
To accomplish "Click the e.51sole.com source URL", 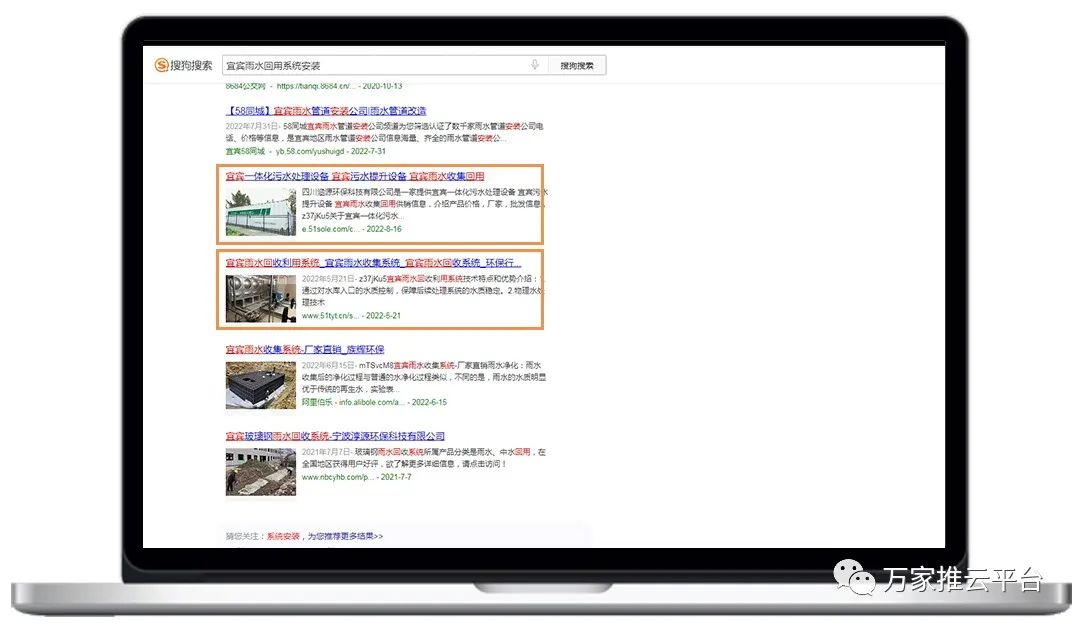I will 330,229.
